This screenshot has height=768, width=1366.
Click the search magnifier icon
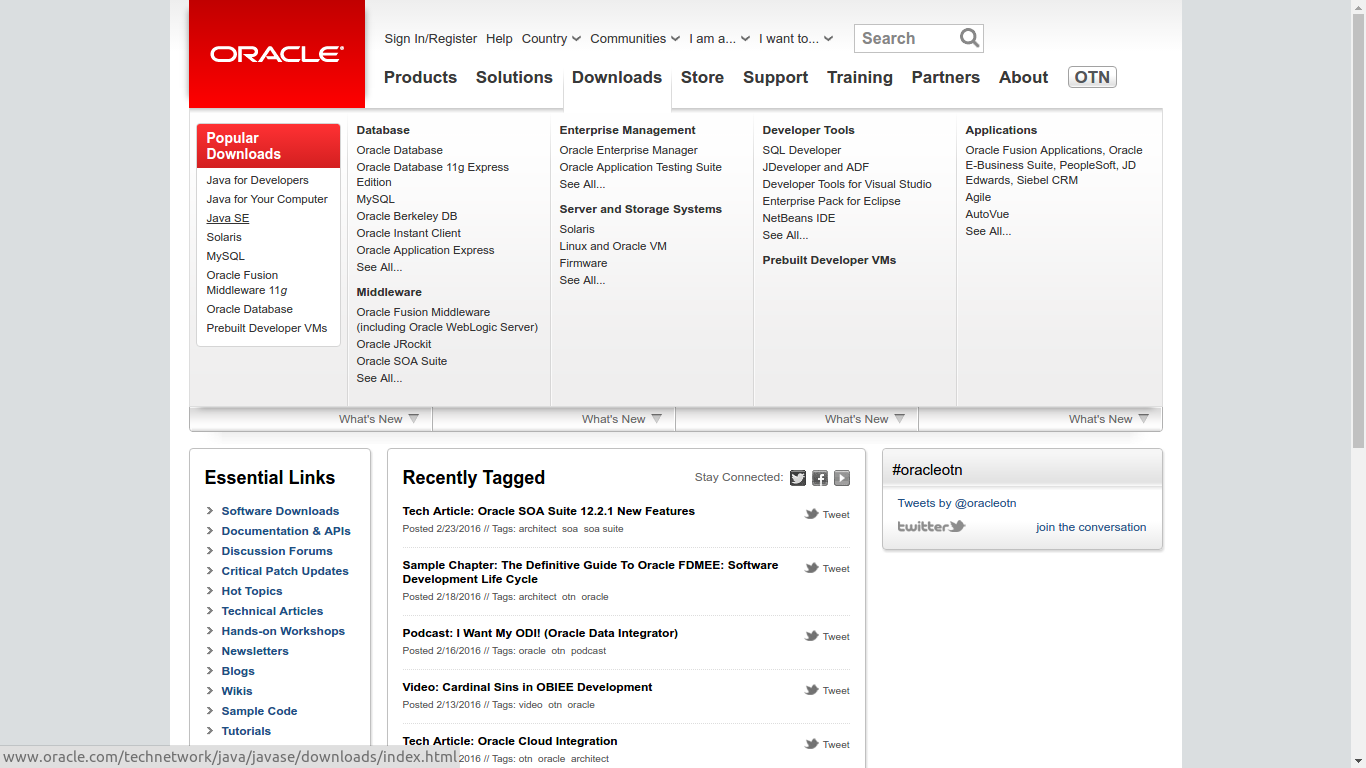(969, 38)
